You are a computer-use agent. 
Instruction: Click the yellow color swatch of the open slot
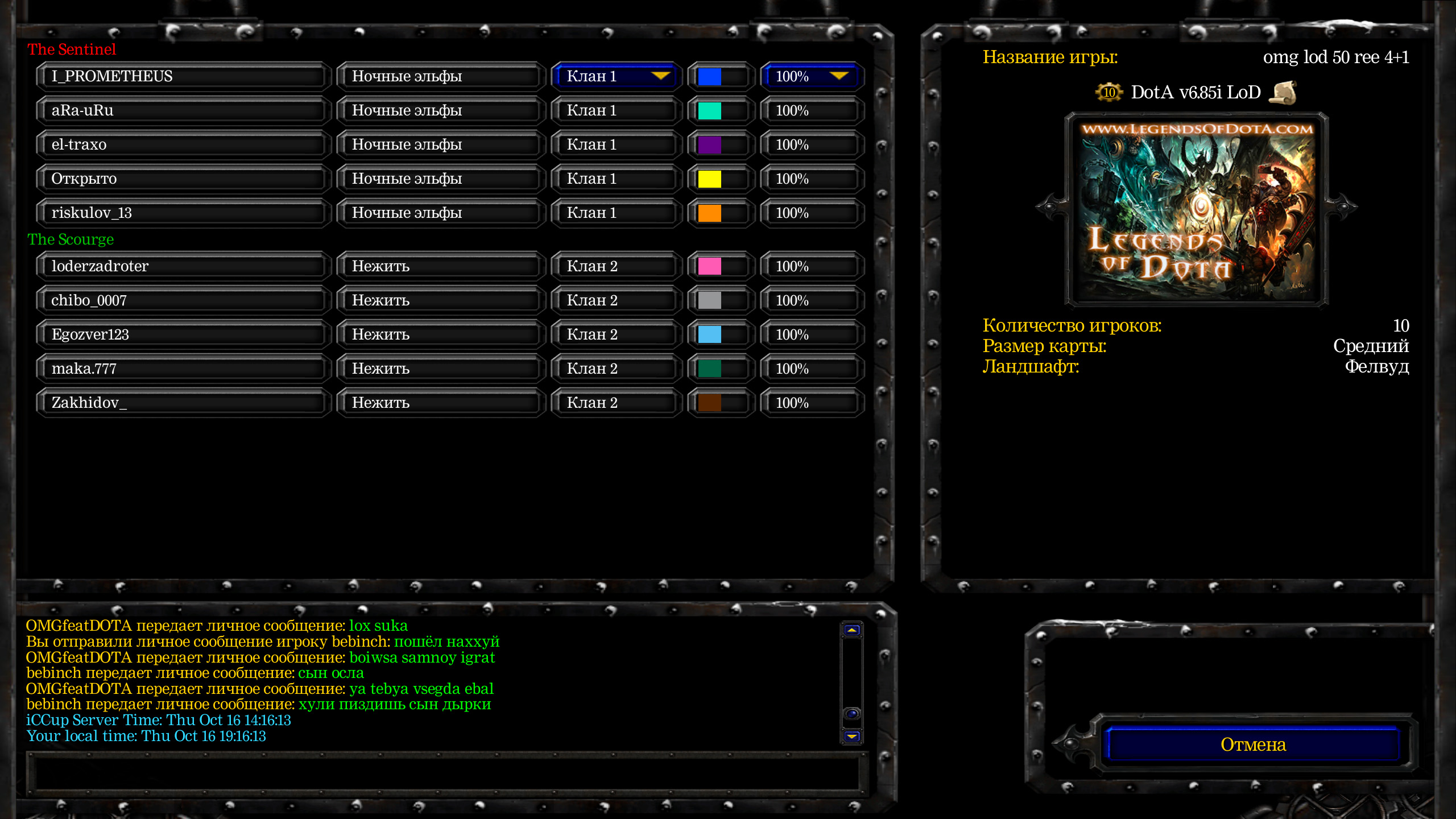709,179
